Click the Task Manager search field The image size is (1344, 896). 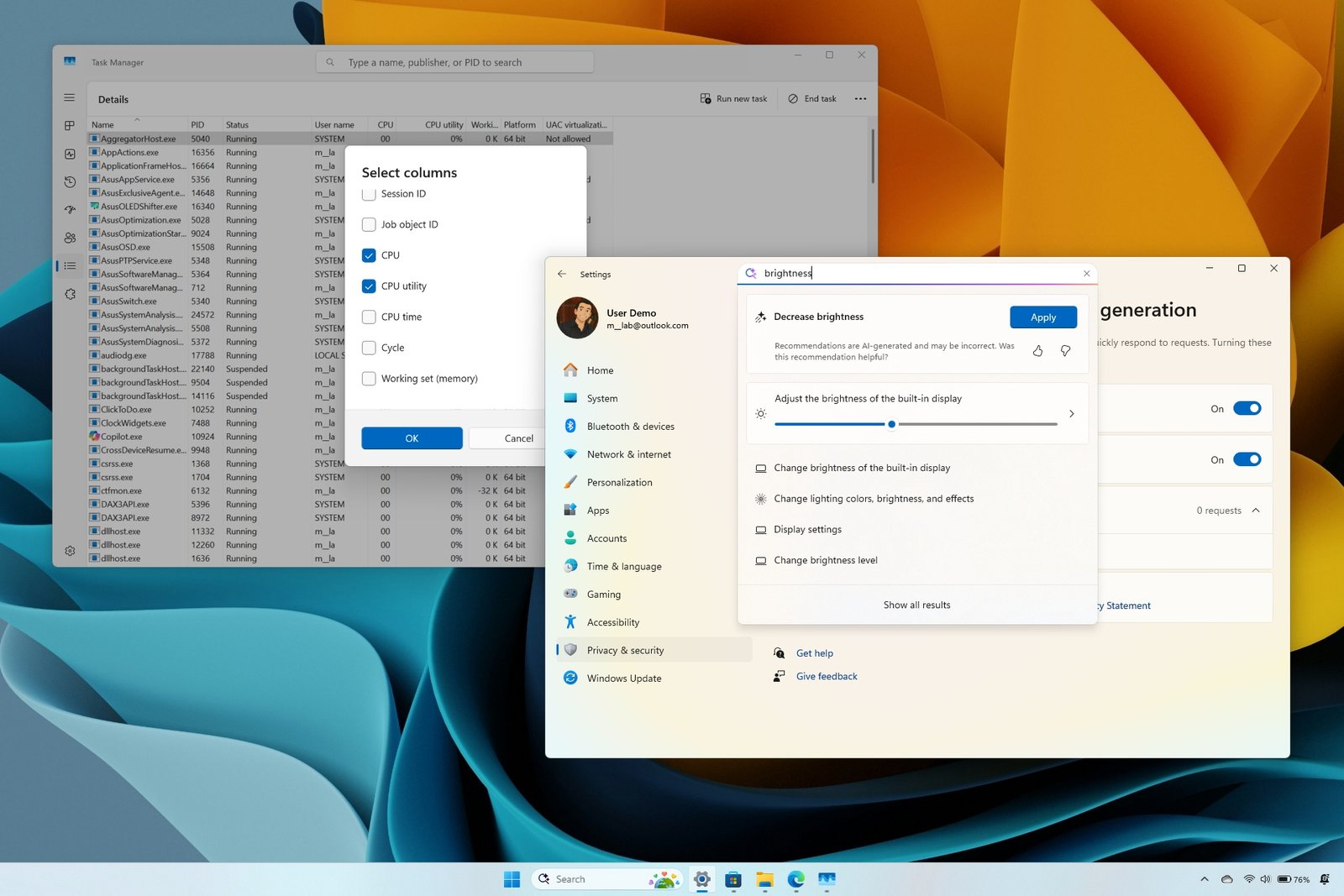pyautogui.click(x=454, y=61)
